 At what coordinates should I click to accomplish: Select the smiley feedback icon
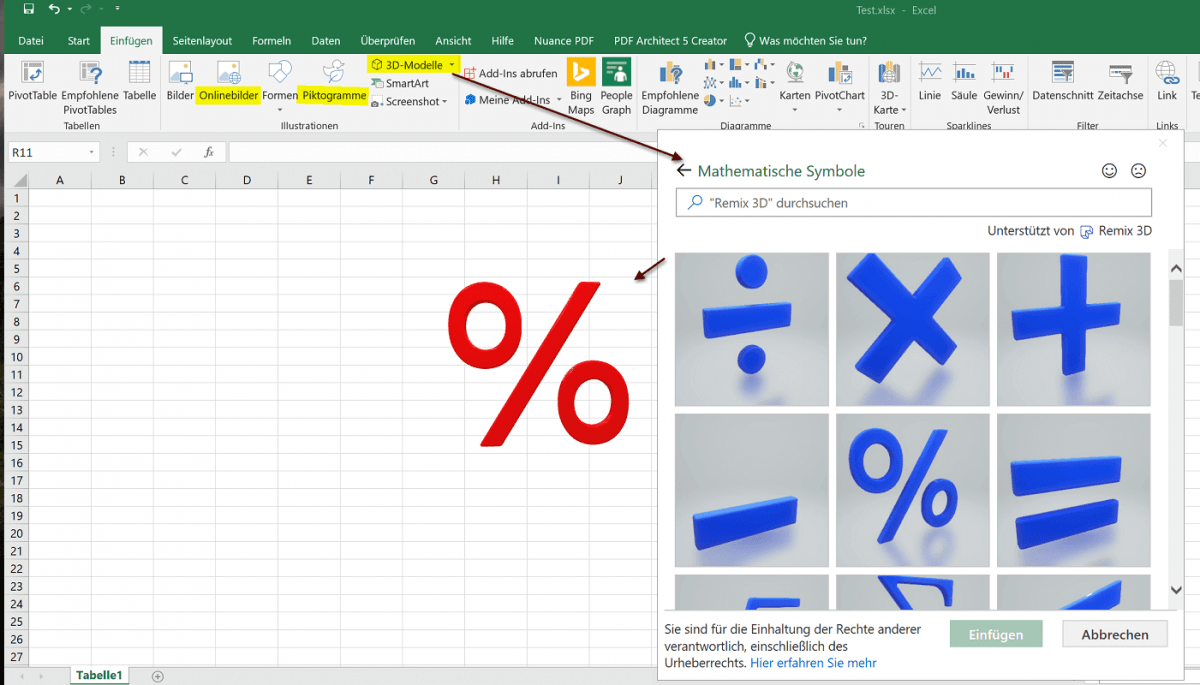point(1110,170)
